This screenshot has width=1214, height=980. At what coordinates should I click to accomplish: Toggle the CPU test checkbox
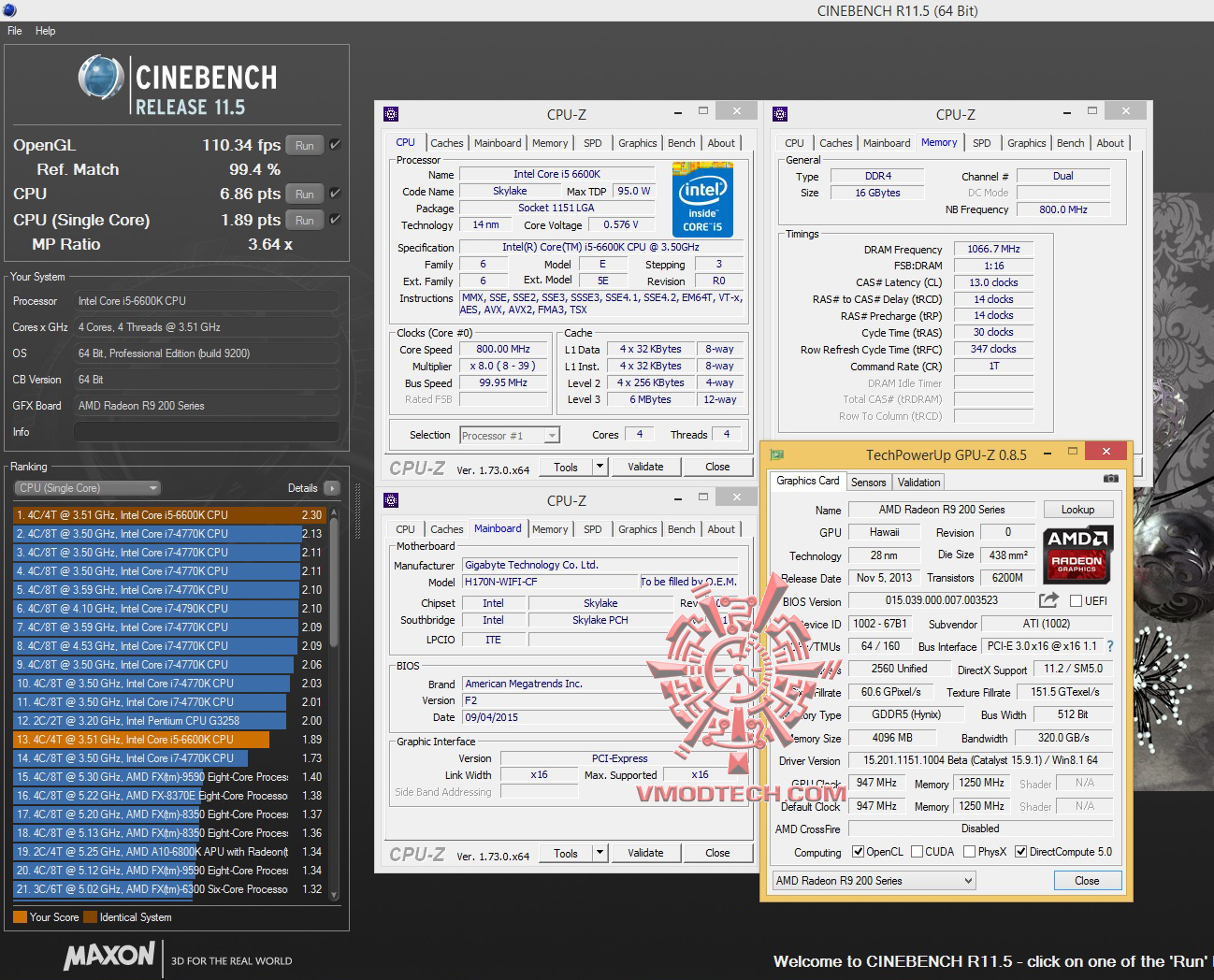tap(335, 194)
